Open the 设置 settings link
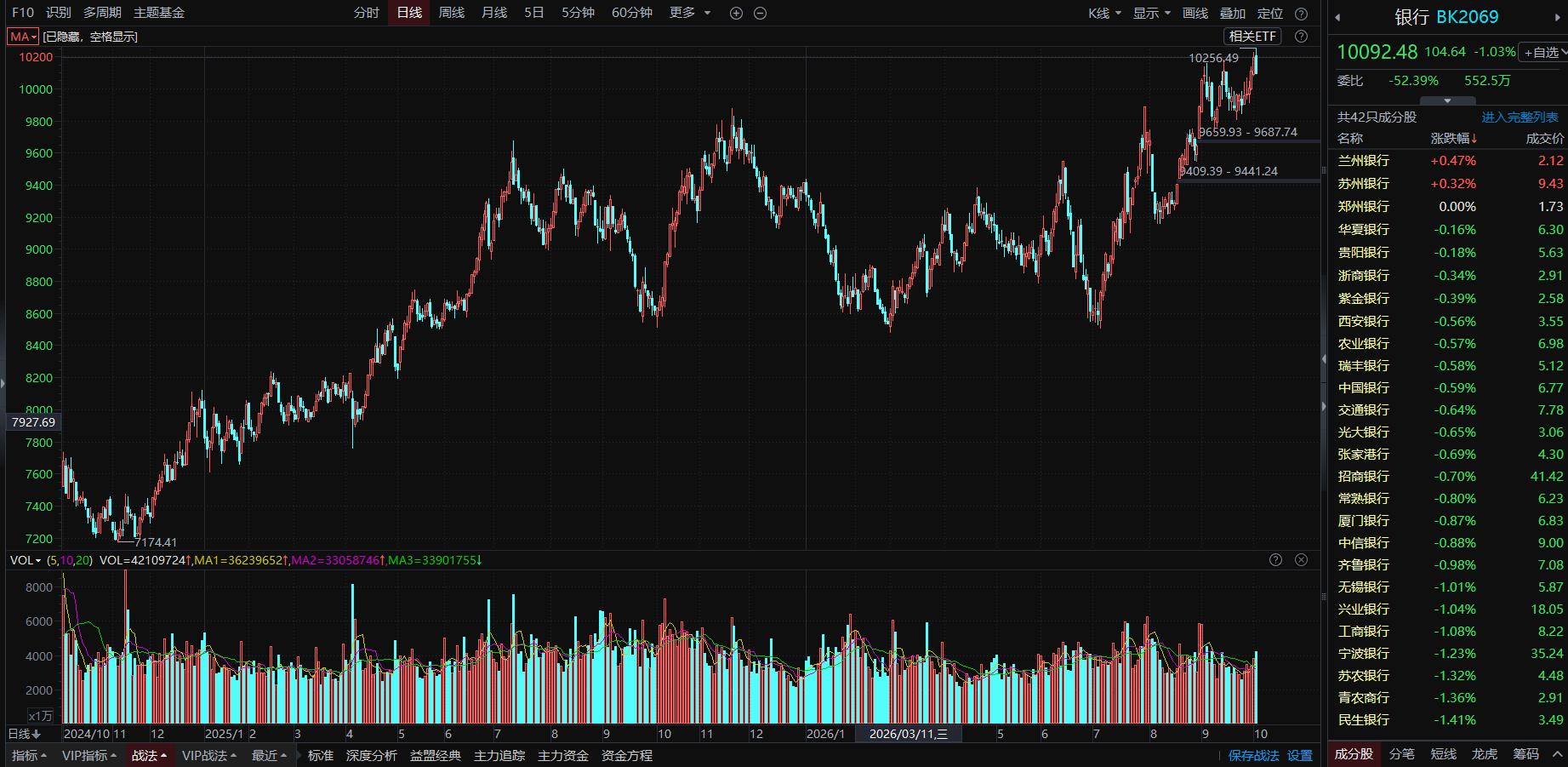The height and width of the screenshot is (767, 1568). pos(1300,755)
